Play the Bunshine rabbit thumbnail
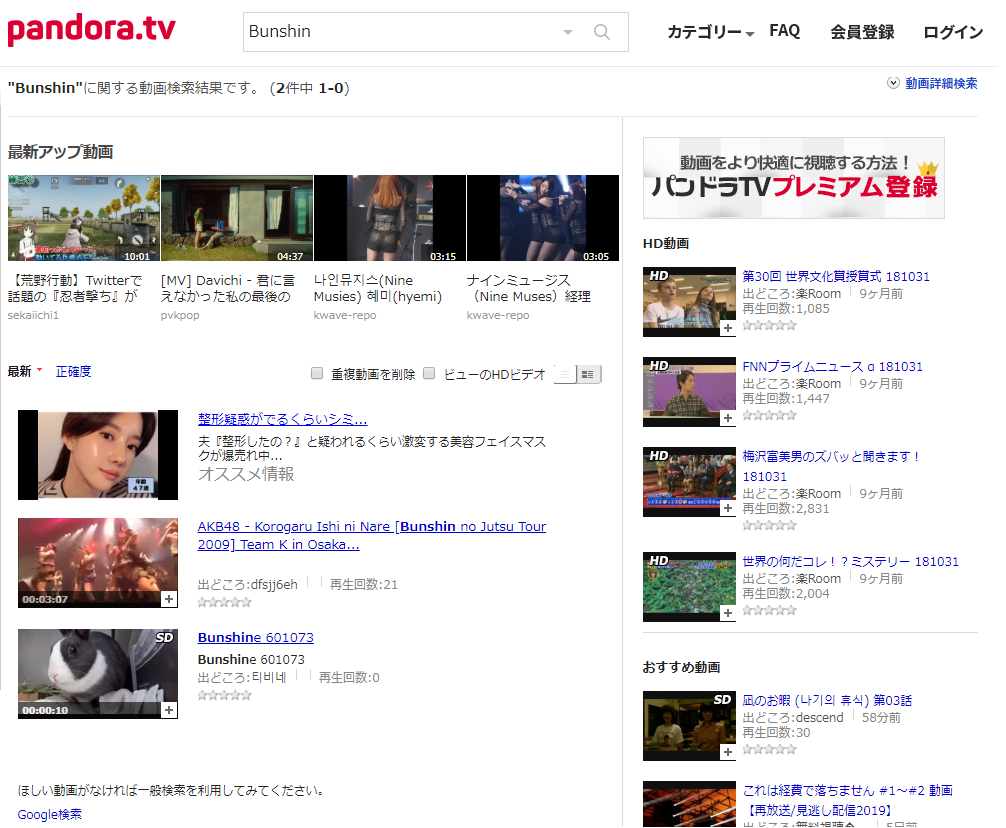 pyautogui.click(x=98, y=673)
